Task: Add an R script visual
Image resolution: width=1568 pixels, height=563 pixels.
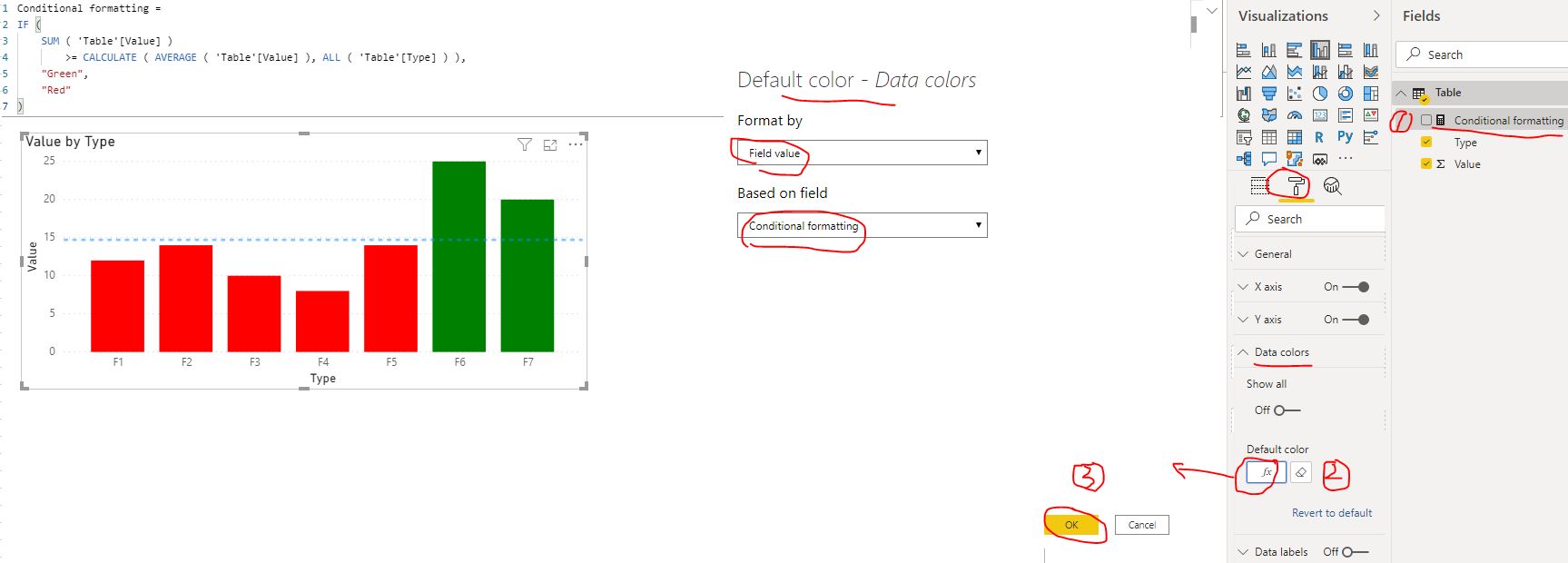Action: pyautogui.click(x=1319, y=137)
